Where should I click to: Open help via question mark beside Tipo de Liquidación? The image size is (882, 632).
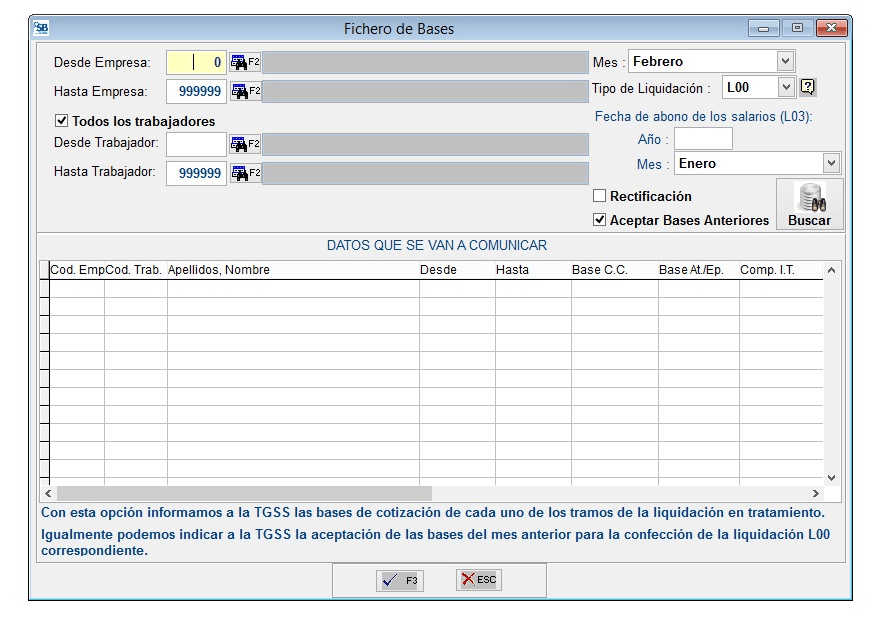click(806, 87)
